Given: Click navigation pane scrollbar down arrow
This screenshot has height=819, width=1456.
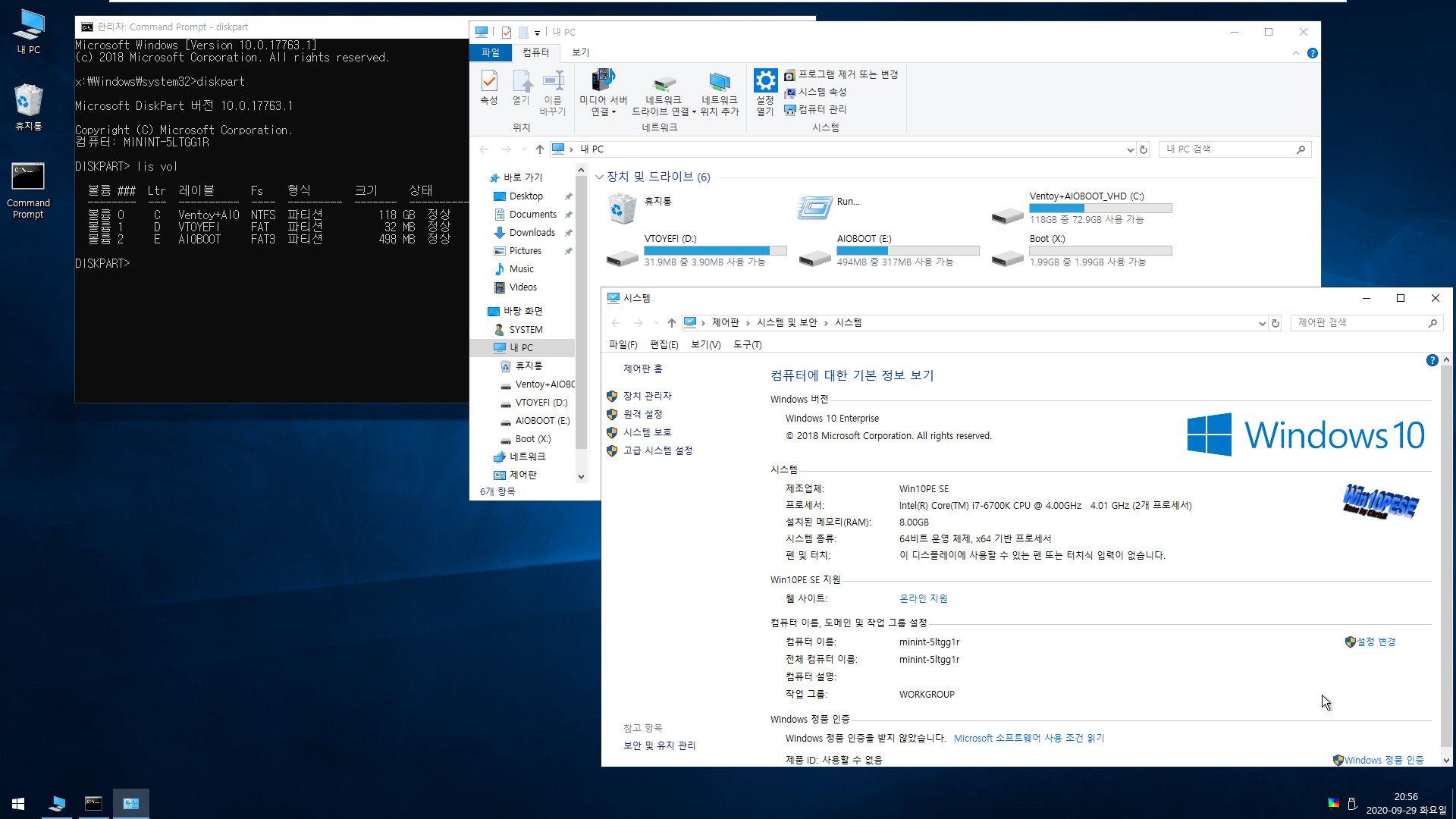Looking at the screenshot, I should (582, 477).
